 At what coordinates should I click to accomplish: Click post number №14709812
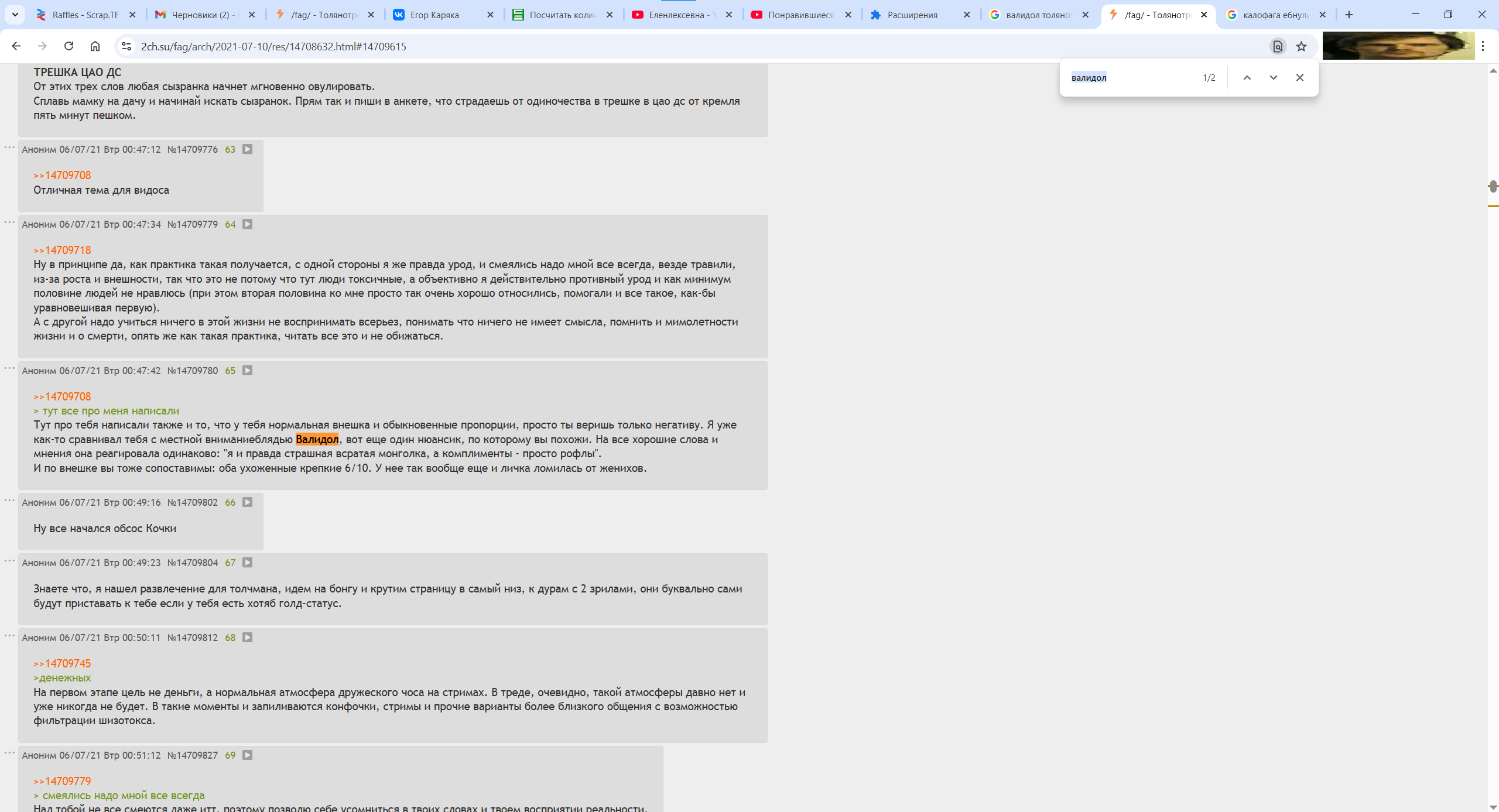click(x=193, y=638)
